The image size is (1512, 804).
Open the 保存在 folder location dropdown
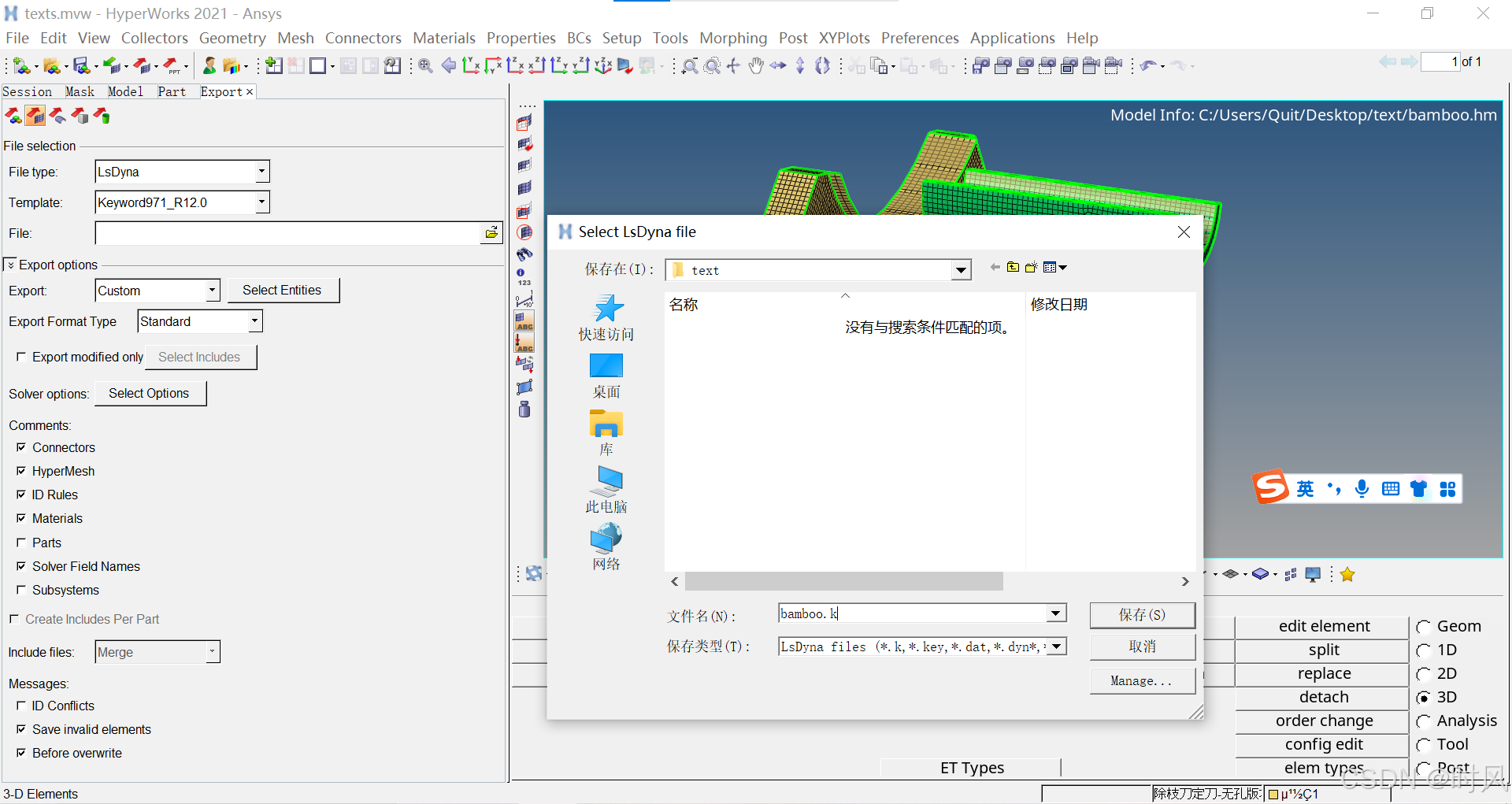click(961, 270)
